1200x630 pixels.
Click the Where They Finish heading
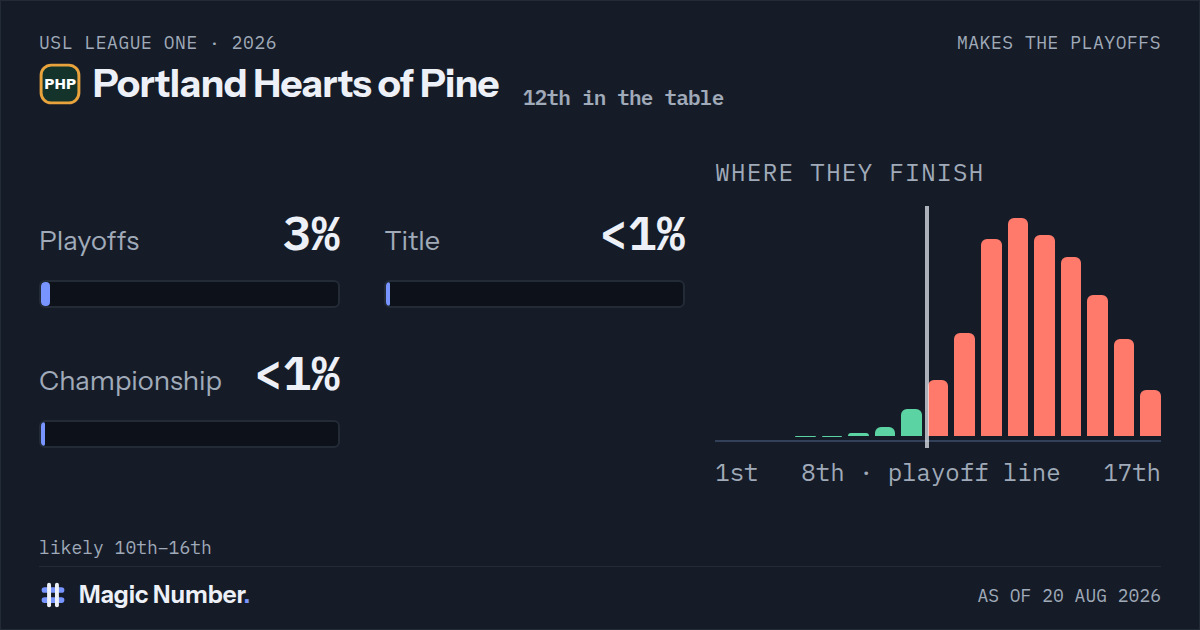849,173
